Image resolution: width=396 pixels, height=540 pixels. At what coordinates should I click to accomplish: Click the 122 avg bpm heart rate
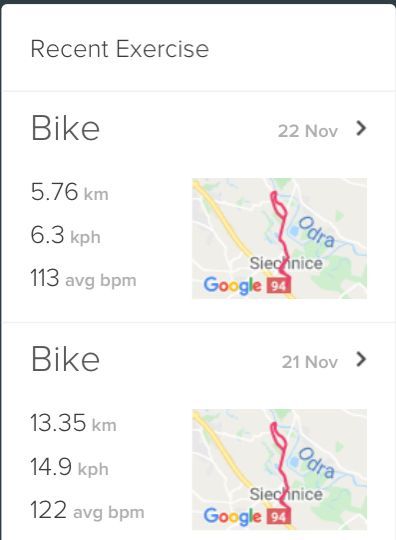coord(87,510)
